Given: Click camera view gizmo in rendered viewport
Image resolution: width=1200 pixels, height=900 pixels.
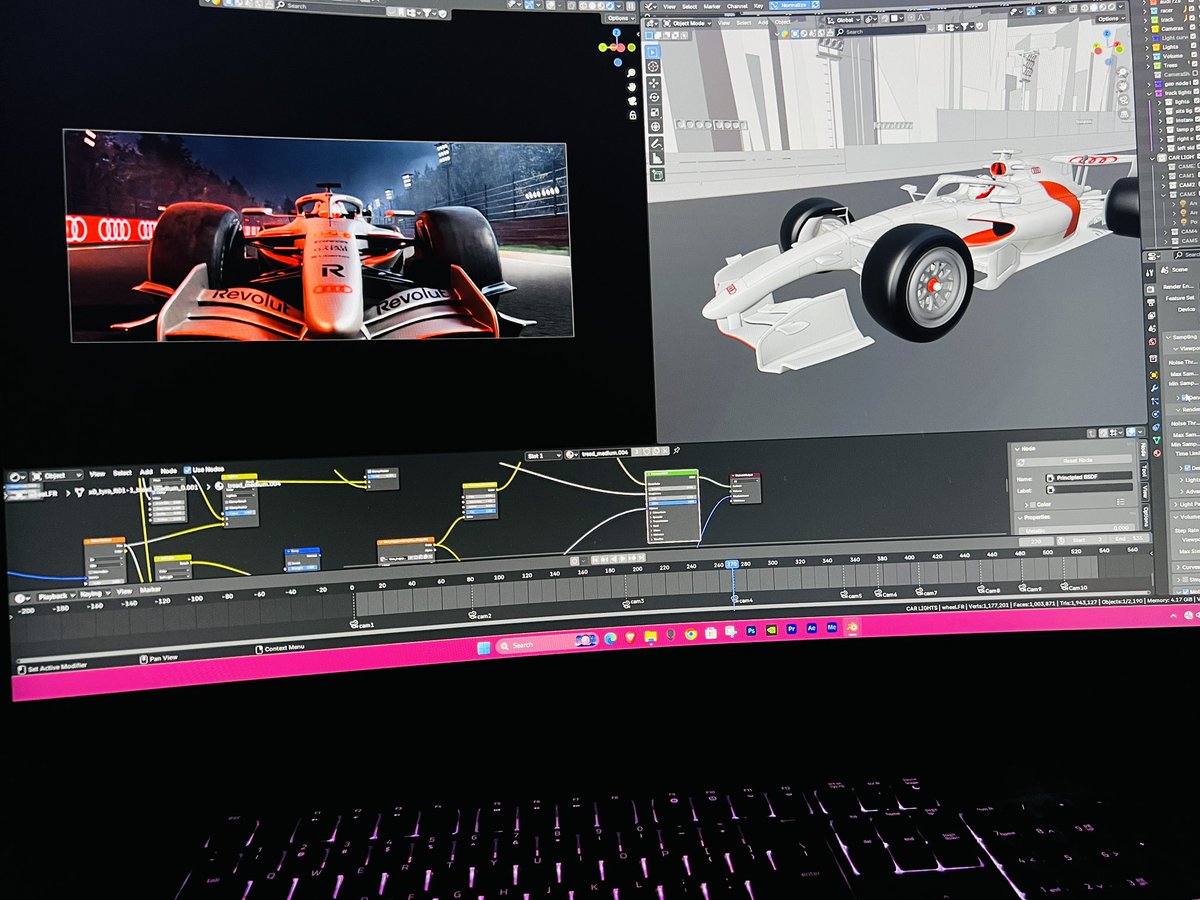Looking at the screenshot, I should click(632, 101).
